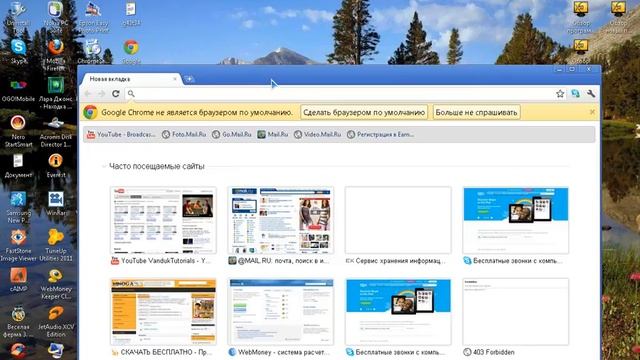Open the Foto.Mail.Ru bookmark

(184, 134)
